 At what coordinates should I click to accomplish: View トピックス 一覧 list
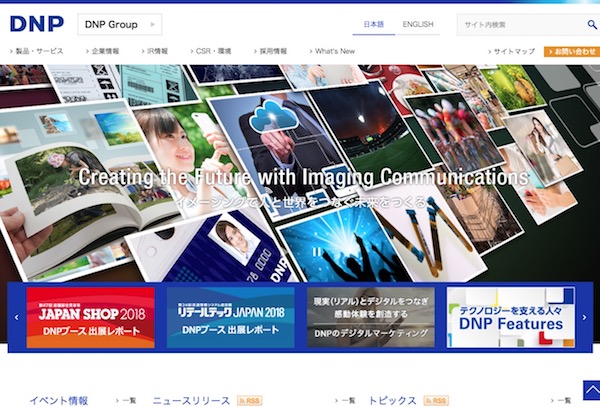click(561, 400)
